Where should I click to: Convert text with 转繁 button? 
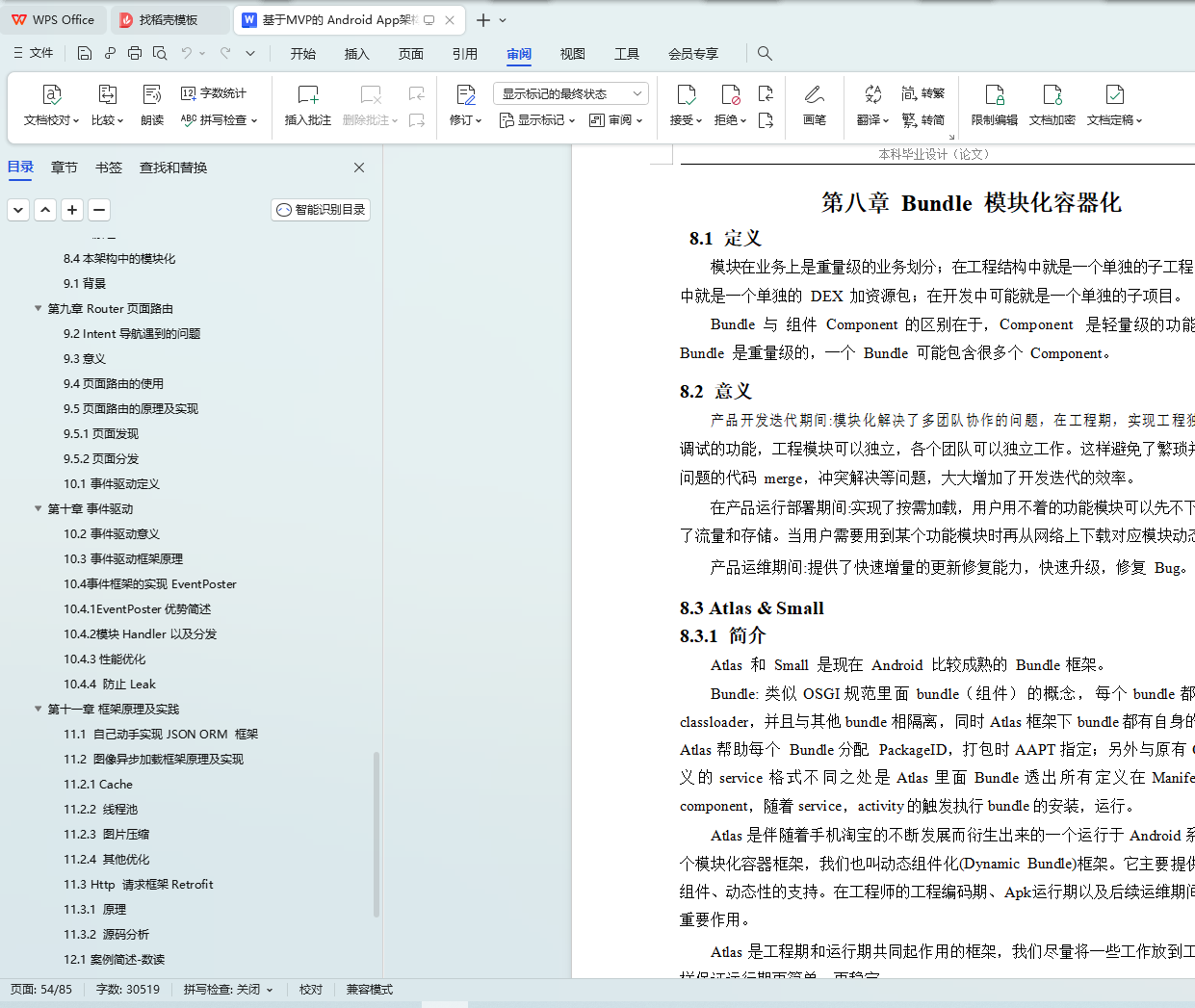[923, 93]
